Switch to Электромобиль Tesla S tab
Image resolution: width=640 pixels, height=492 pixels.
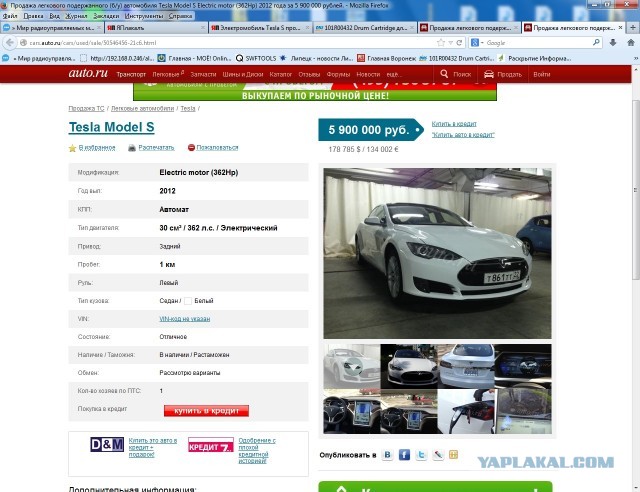pyautogui.click(x=261, y=28)
